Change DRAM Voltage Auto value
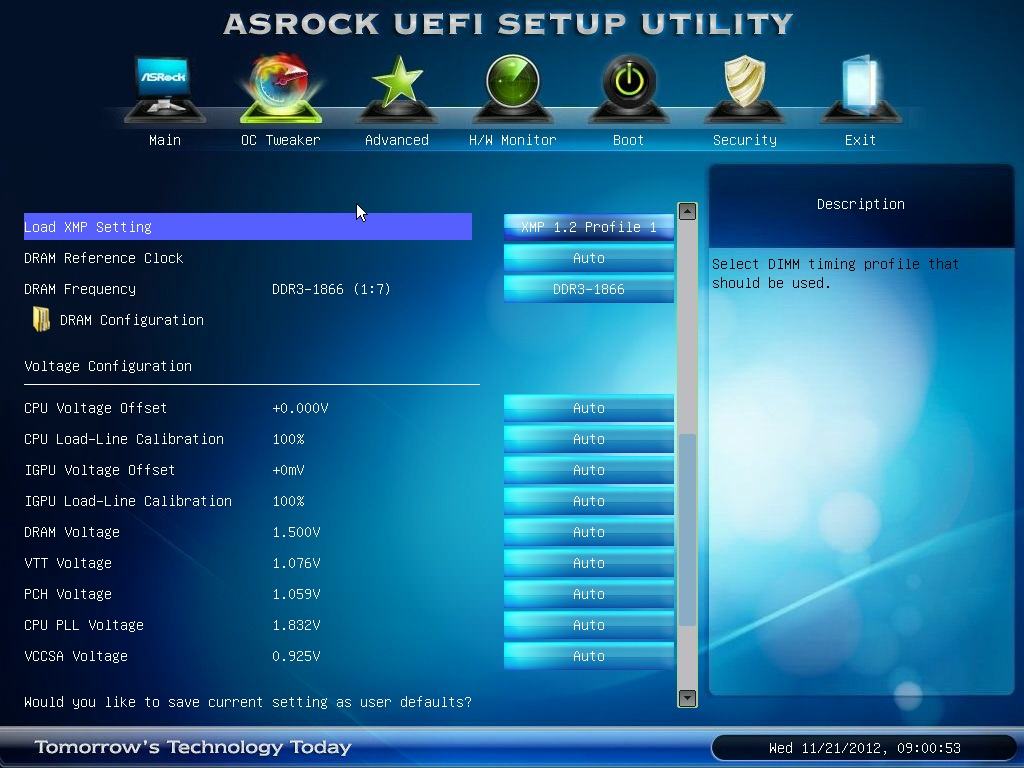Viewport: 1024px width, 768px height. click(x=589, y=532)
